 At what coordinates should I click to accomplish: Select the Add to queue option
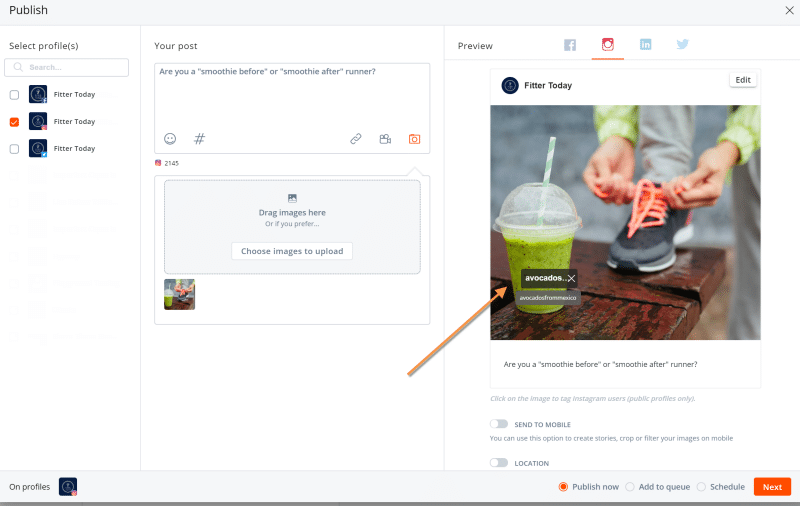coord(630,487)
